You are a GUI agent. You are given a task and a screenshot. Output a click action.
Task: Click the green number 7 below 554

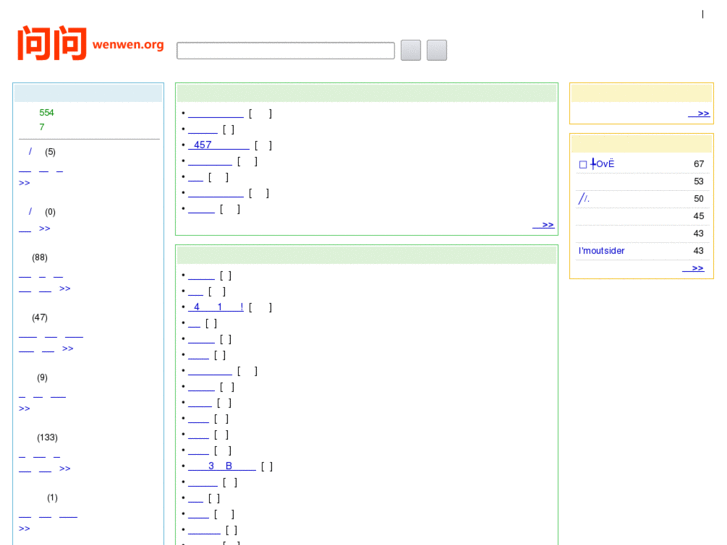click(42, 127)
